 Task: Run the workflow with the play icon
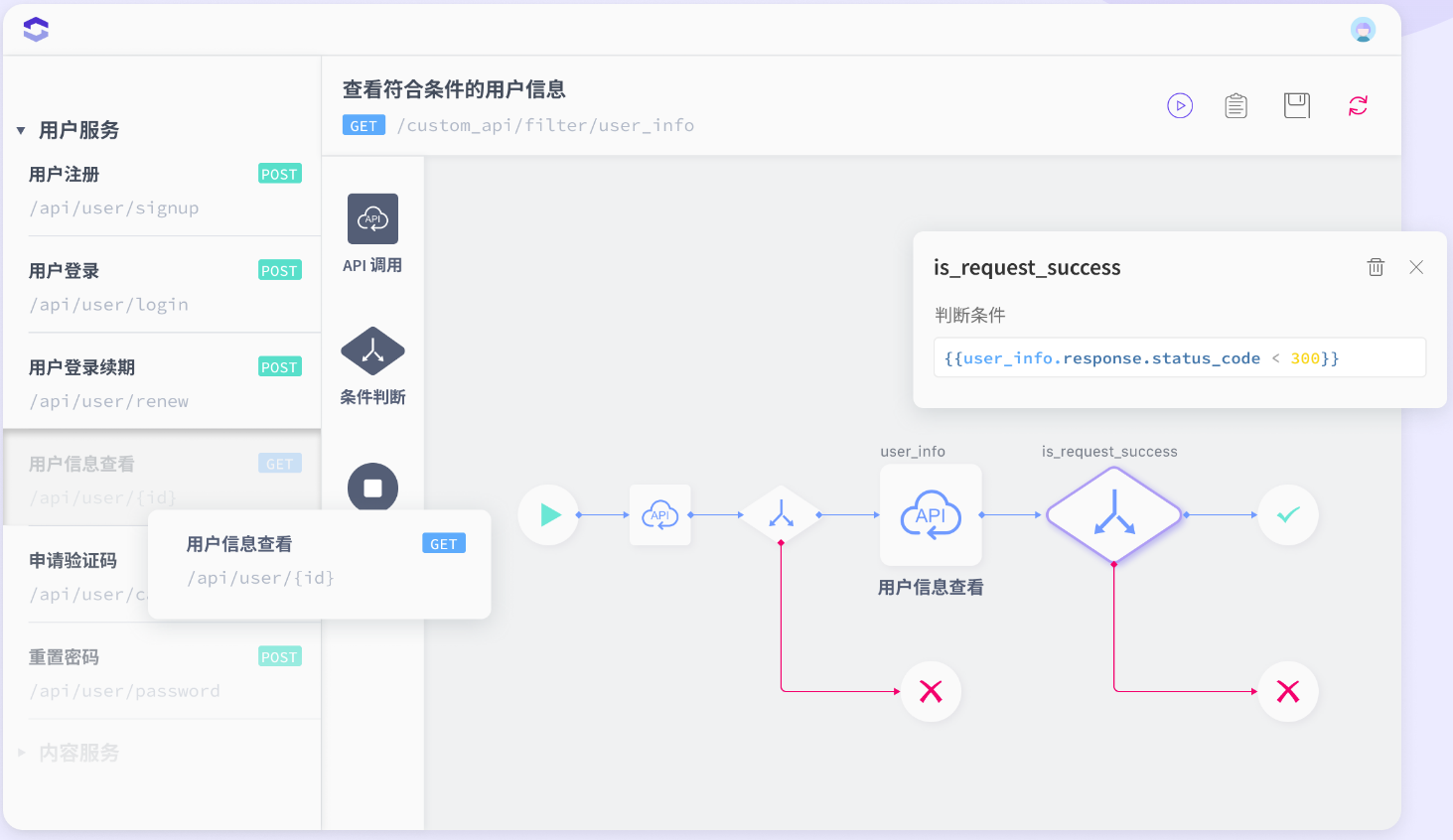pos(1180,105)
